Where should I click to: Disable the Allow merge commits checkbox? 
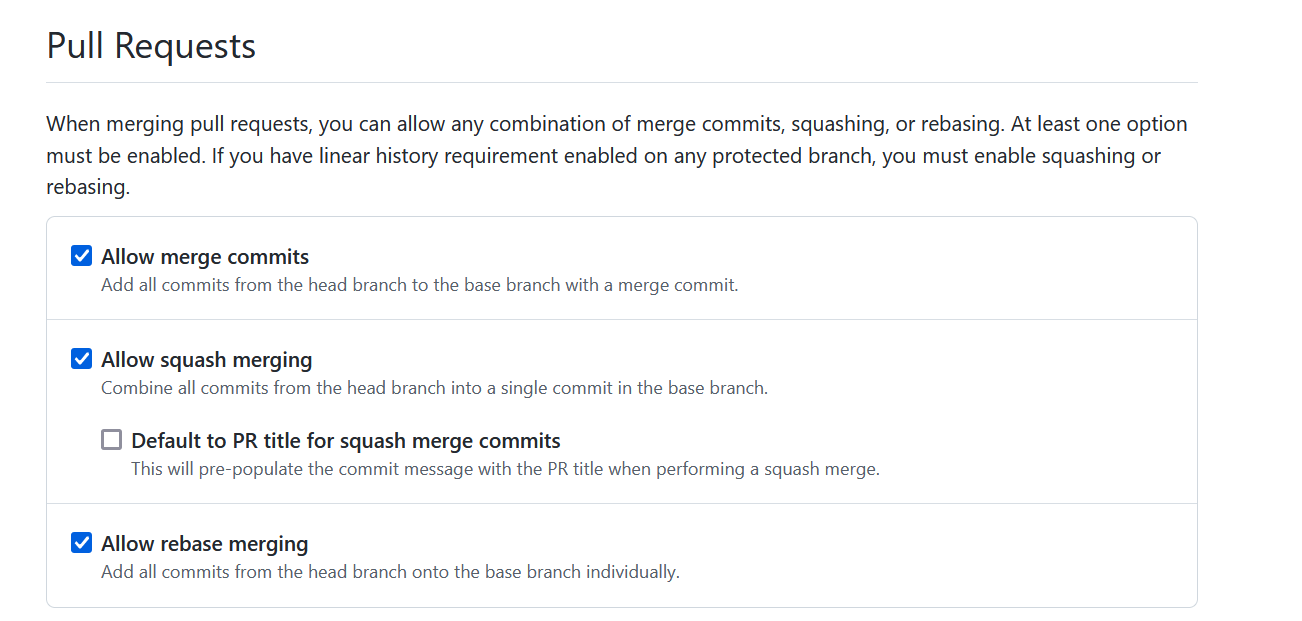click(81, 256)
